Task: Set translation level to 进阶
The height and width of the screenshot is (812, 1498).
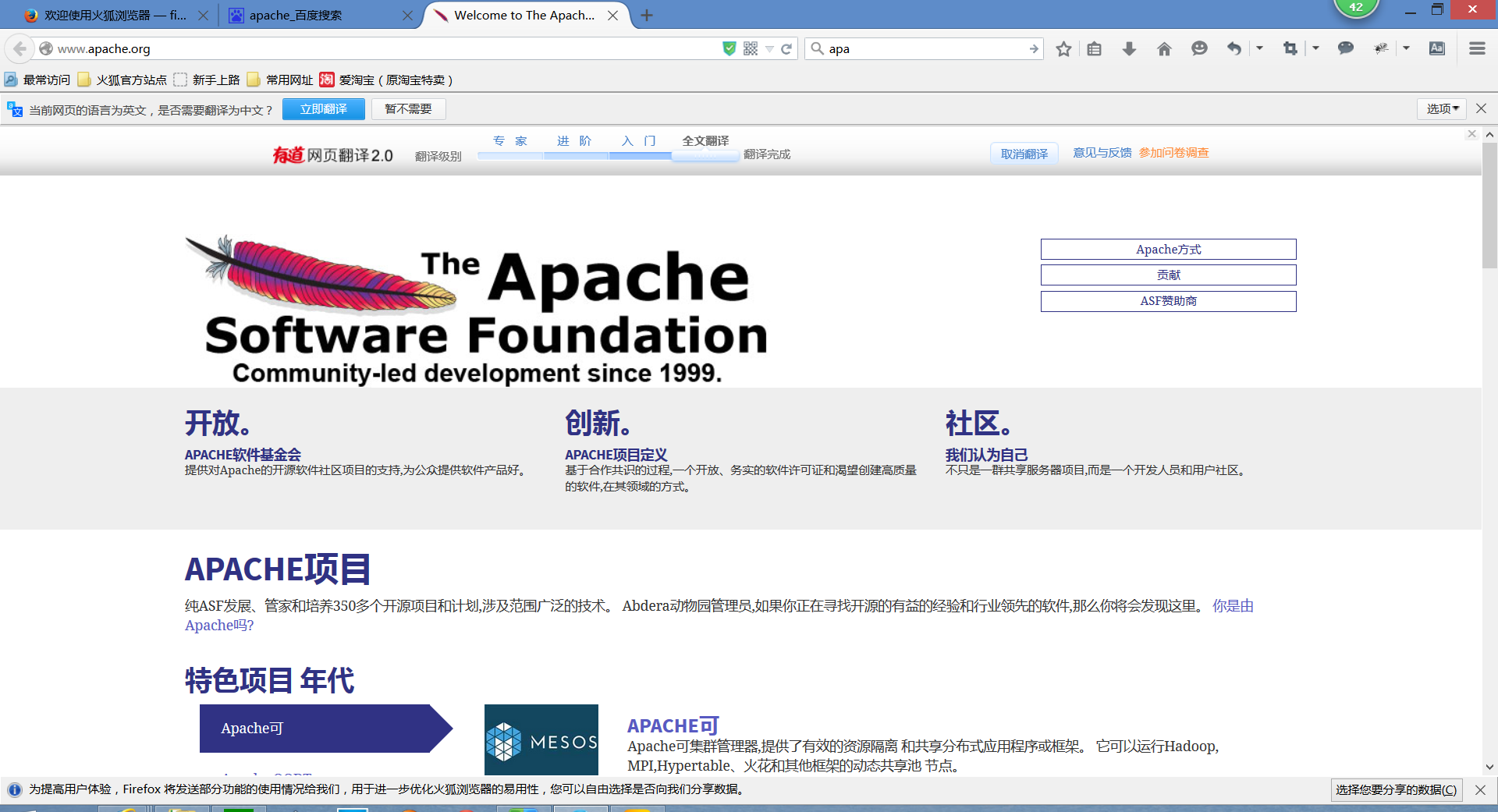Action: click(574, 141)
